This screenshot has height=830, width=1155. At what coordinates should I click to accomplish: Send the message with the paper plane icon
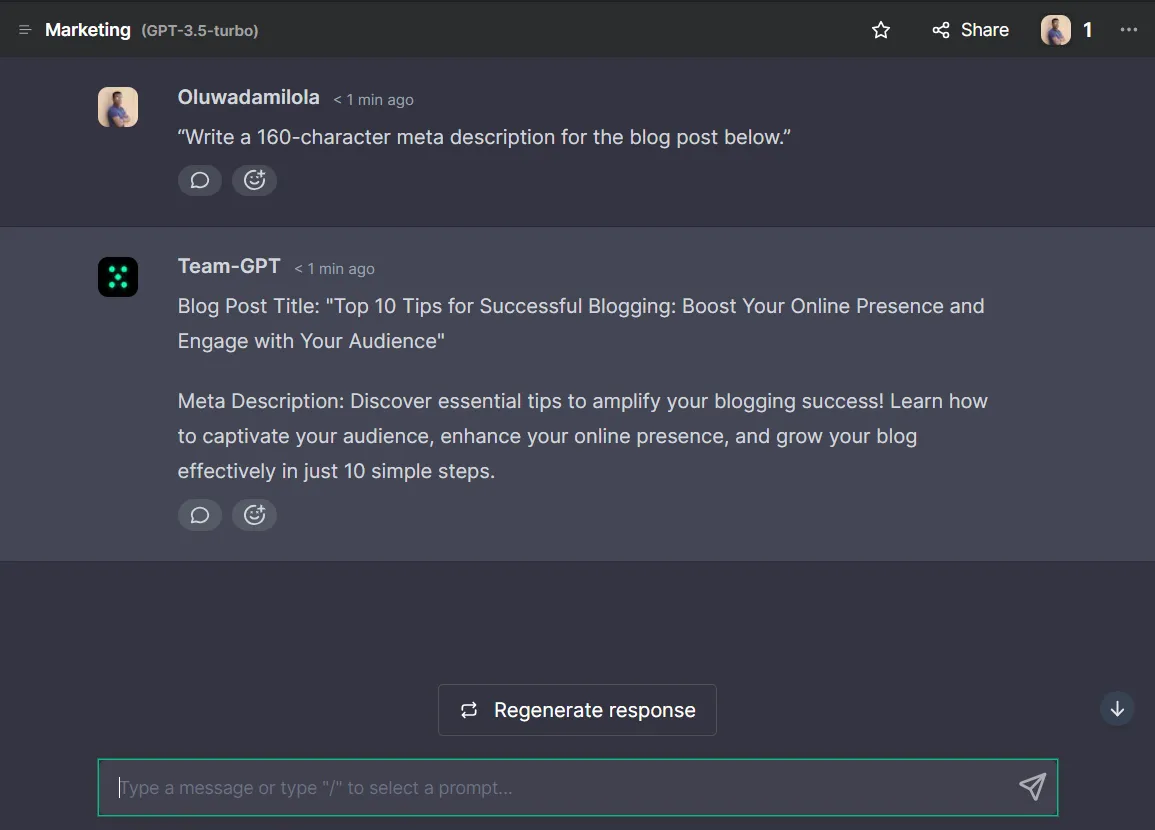[x=1032, y=787]
